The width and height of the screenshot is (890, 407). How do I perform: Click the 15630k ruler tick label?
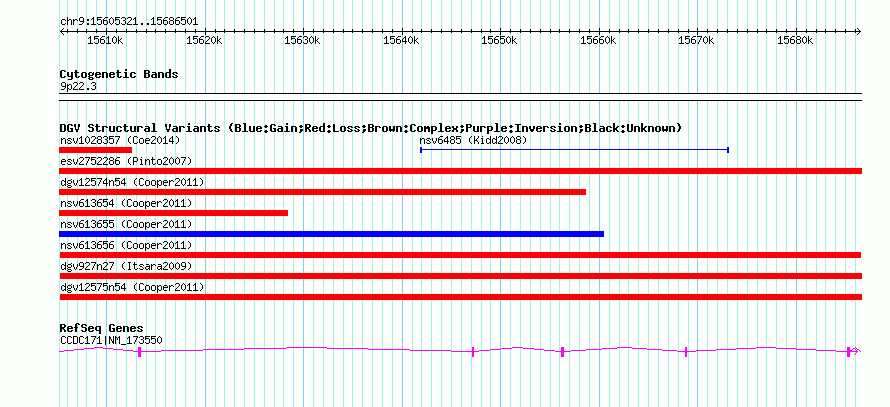click(x=303, y=41)
